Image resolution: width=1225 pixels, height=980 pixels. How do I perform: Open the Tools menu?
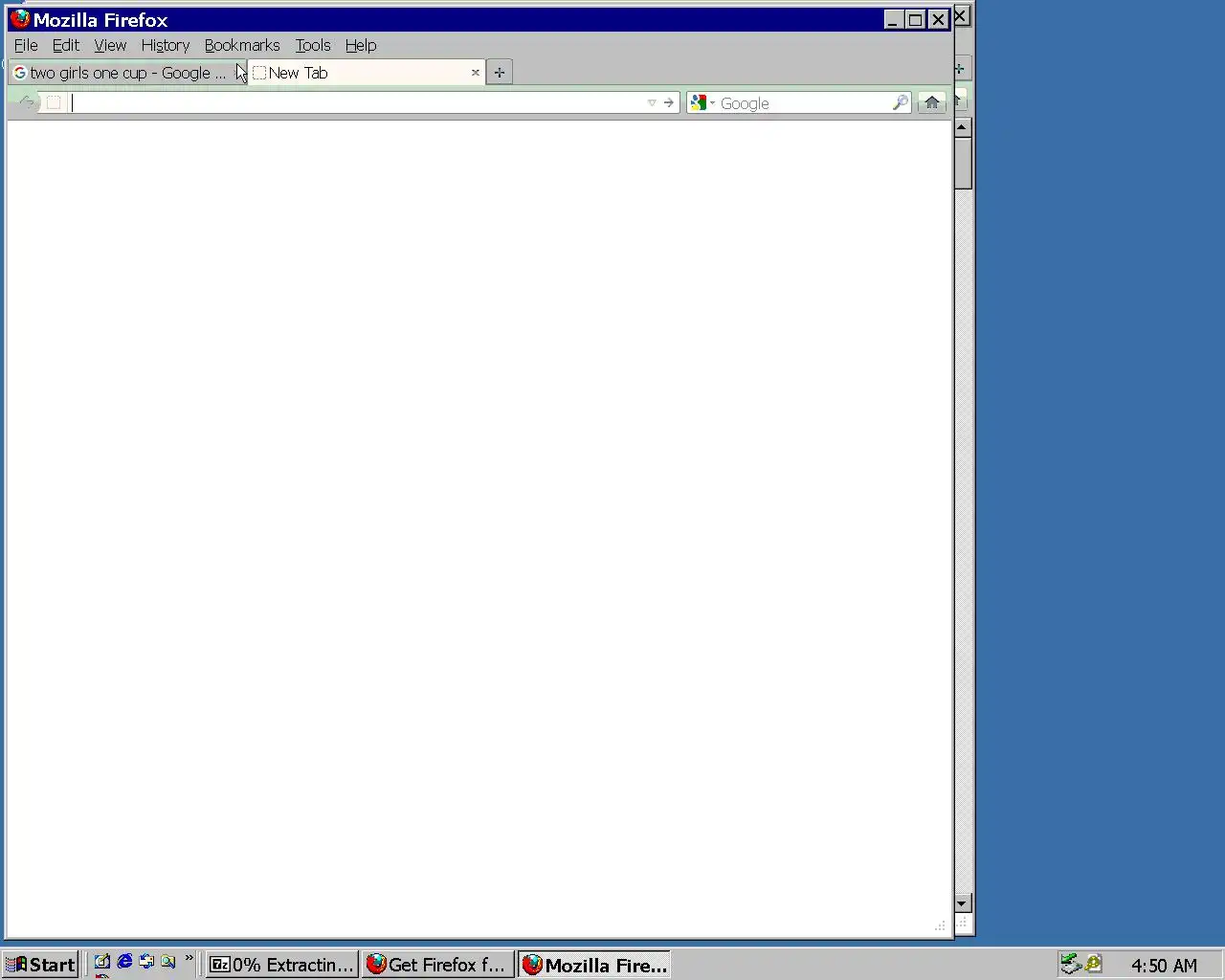(313, 45)
